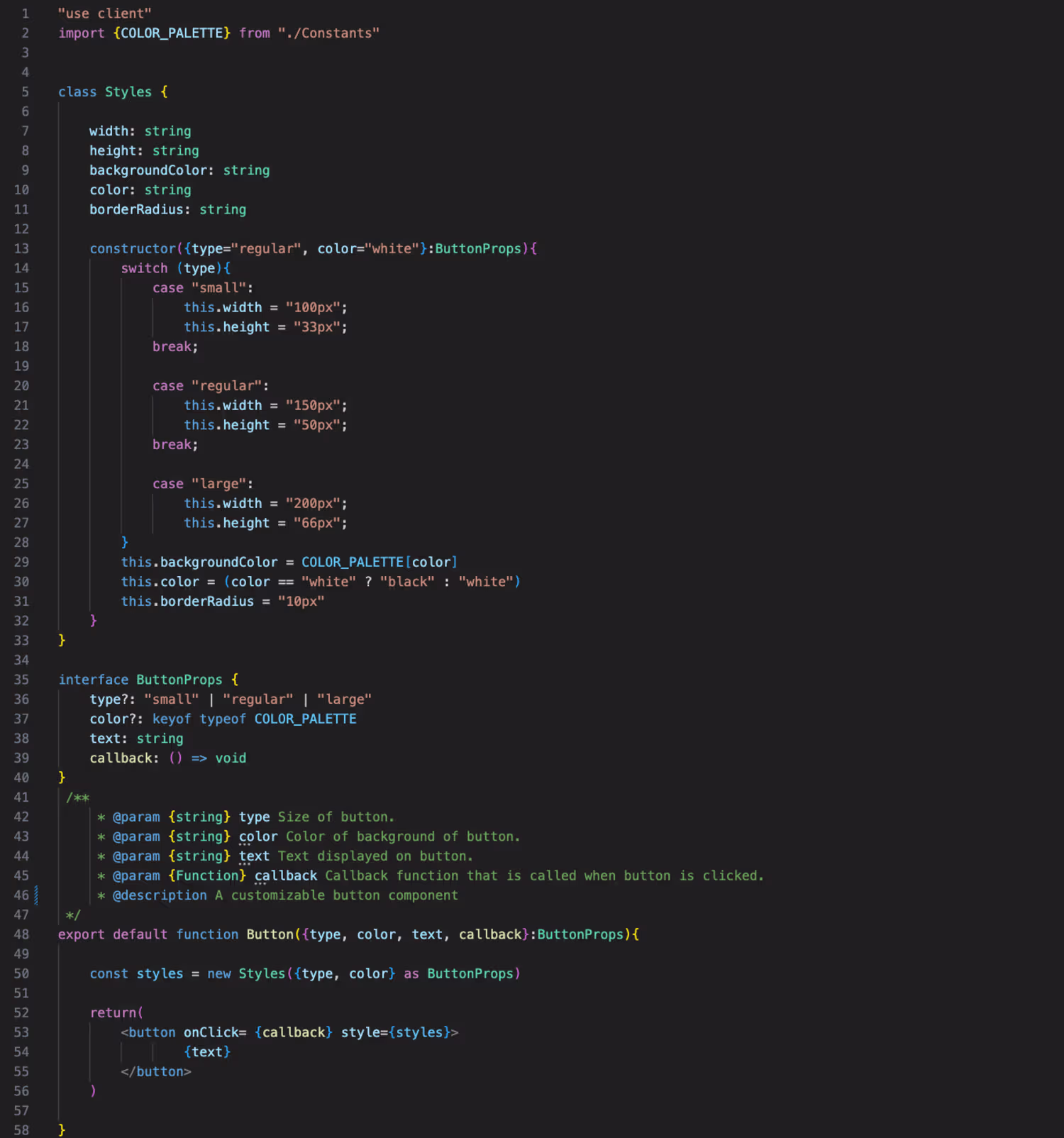Click line number 41 in the gutter
This screenshot has height=1138, width=1064.
tap(21, 797)
